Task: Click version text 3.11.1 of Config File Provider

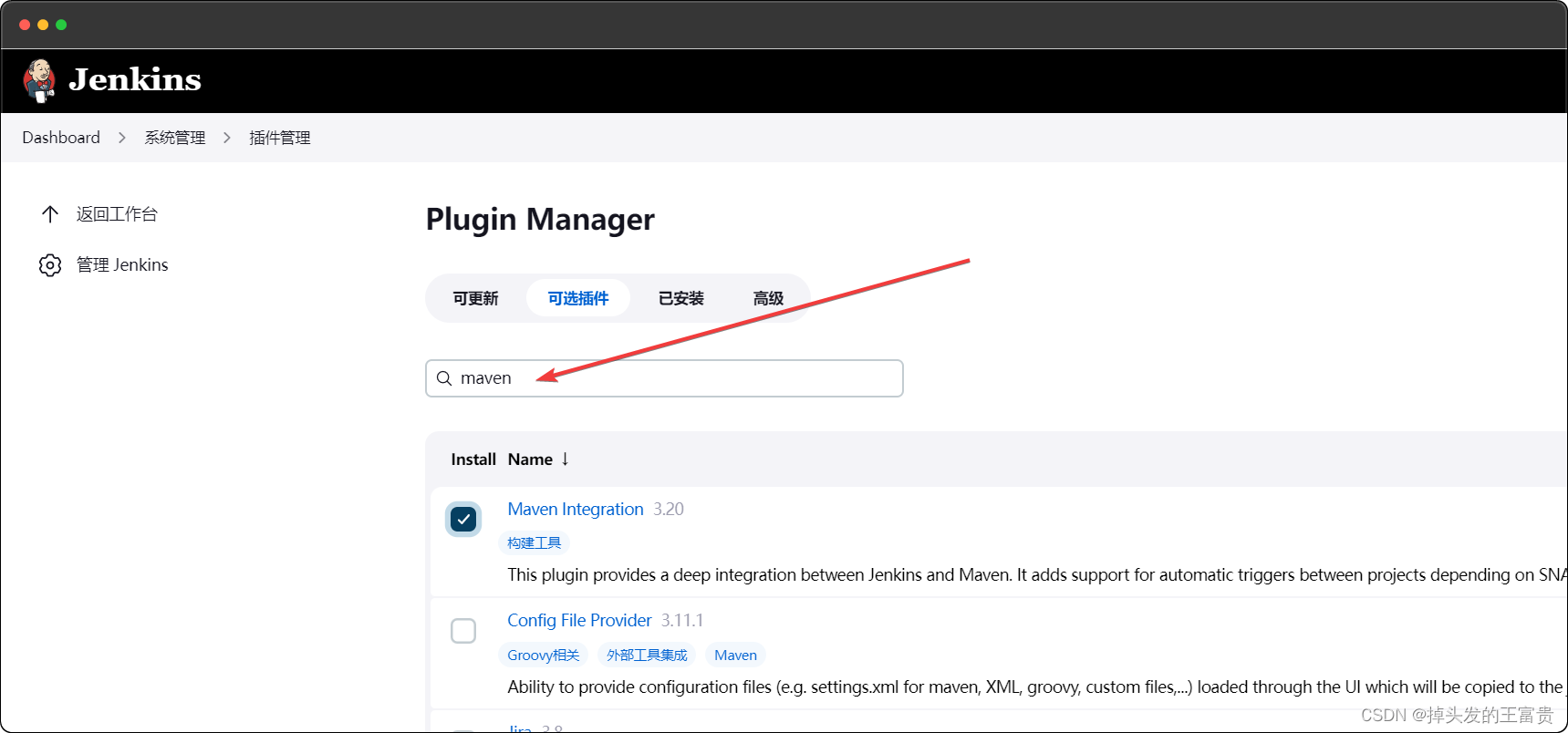Action: tap(682, 621)
